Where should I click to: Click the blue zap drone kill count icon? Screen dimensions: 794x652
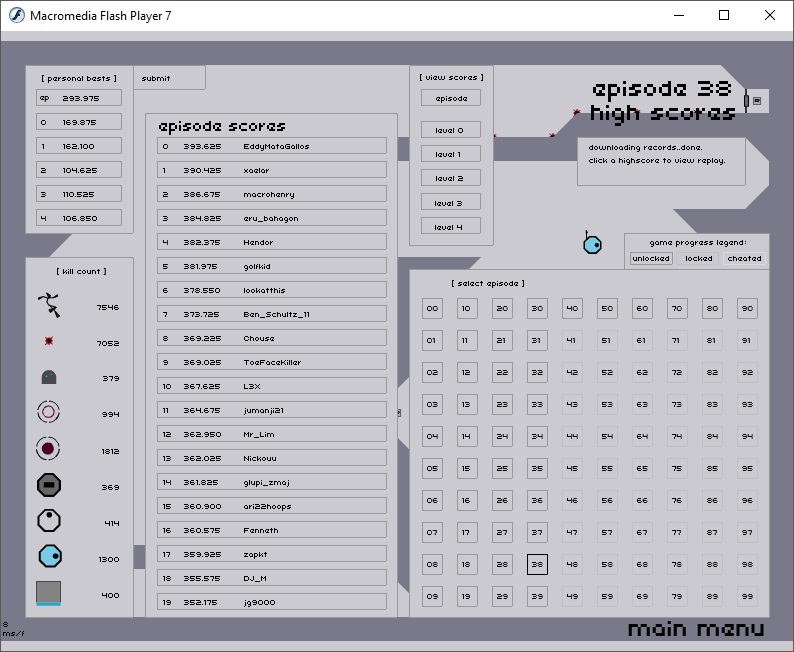point(49,557)
